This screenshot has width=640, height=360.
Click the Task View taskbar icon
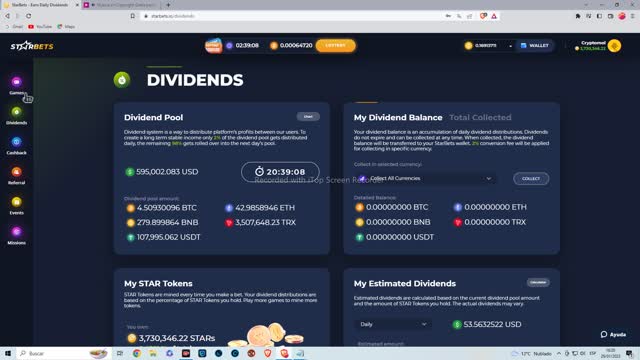120,353
